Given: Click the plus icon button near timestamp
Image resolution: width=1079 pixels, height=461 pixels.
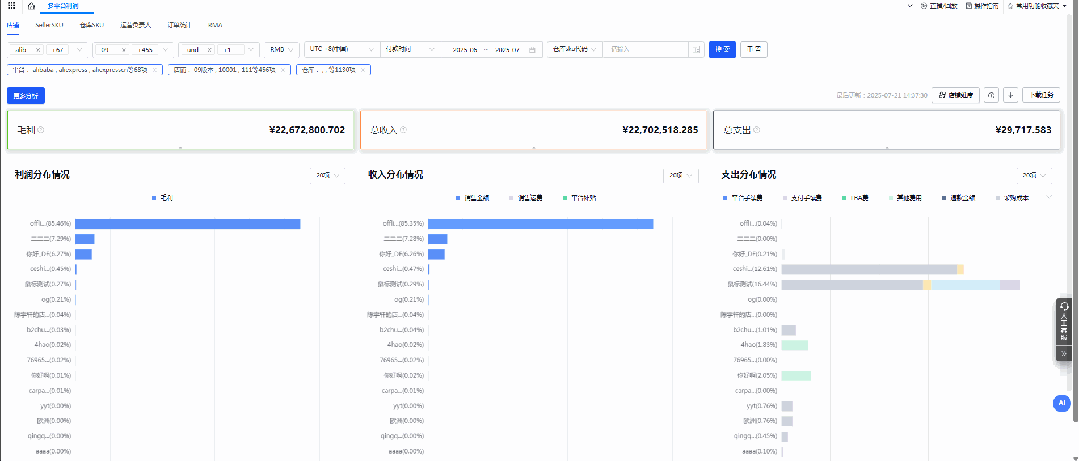Looking at the screenshot, I should pos(1010,96).
